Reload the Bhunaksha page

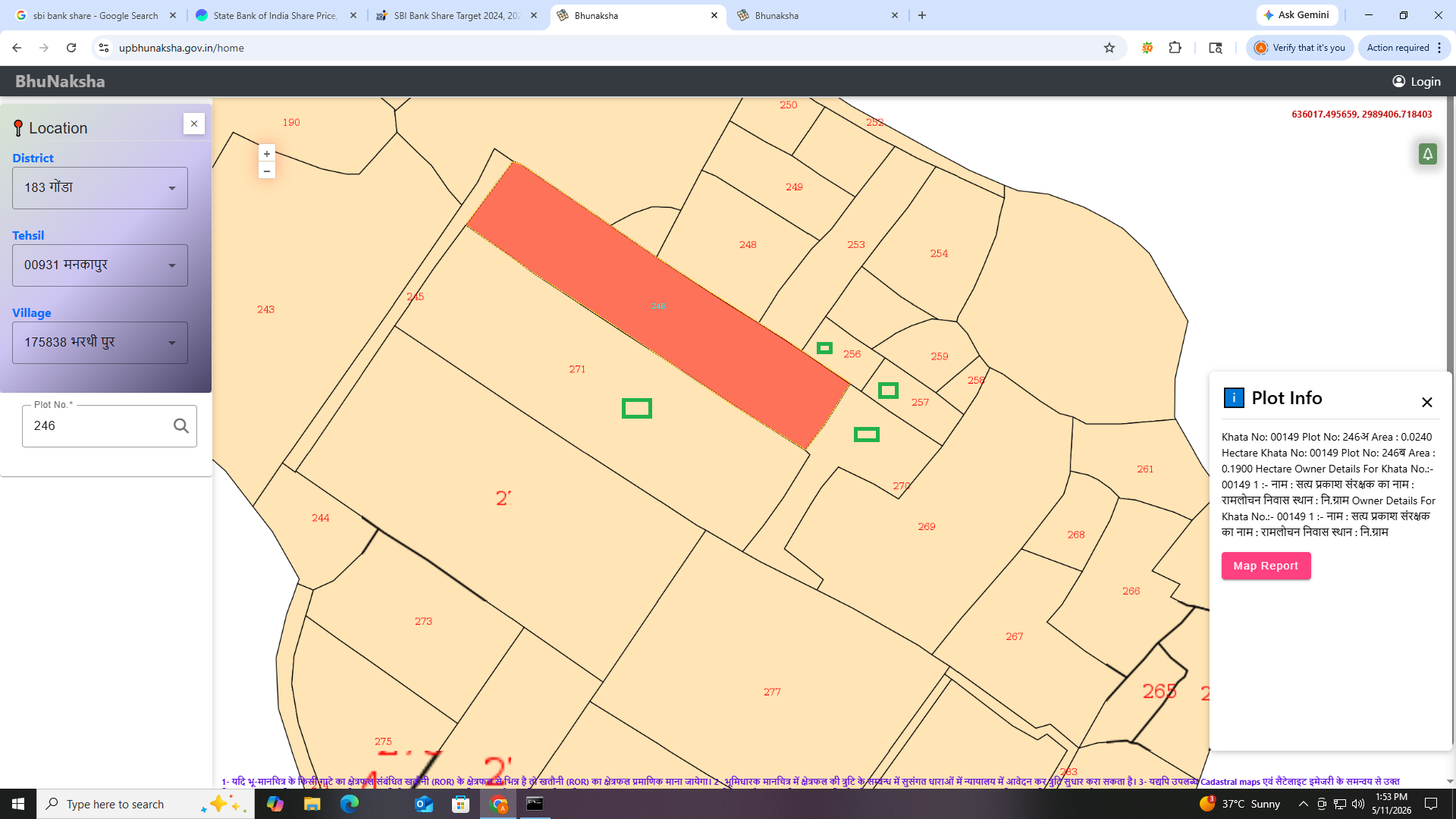pyautogui.click(x=71, y=48)
